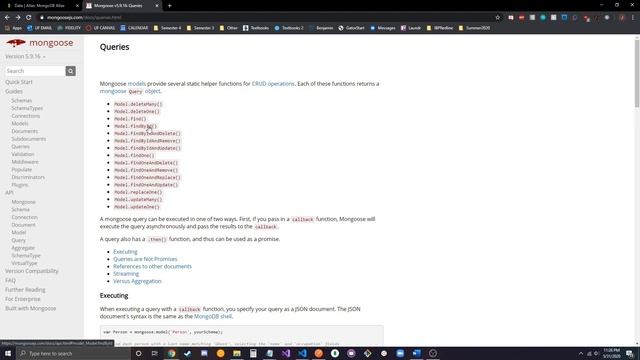640x360 pixels.
Task: Open Aggregate API in sidebar
Action: [x=23, y=248]
